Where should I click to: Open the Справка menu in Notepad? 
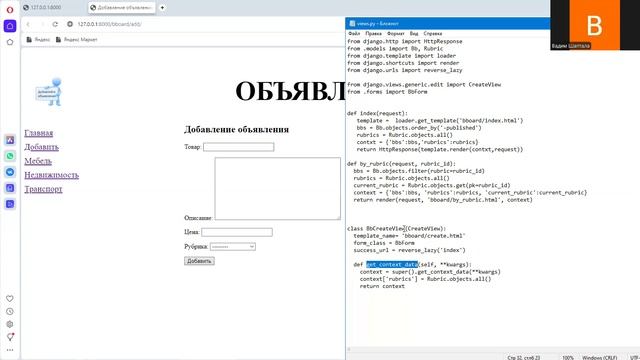pos(433,33)
